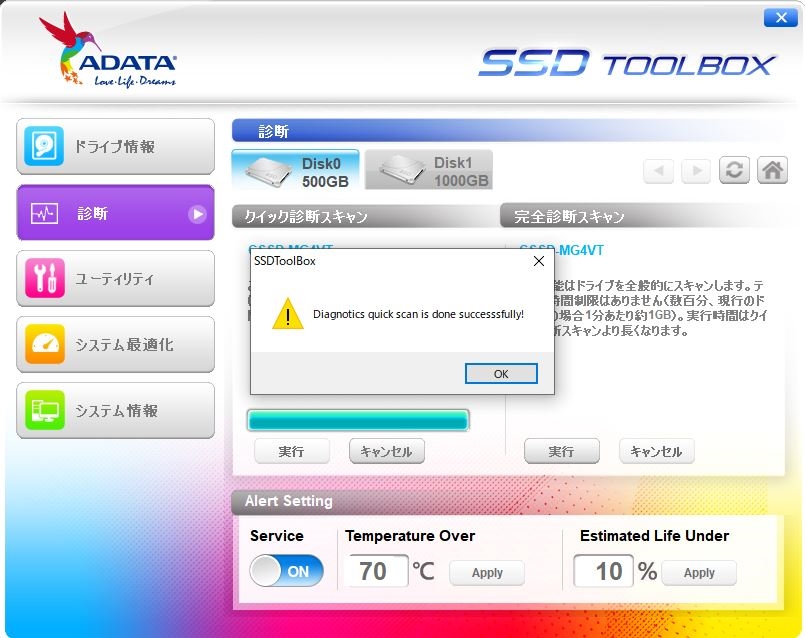Click the 完全診断スキャン header

click(643, 217)
